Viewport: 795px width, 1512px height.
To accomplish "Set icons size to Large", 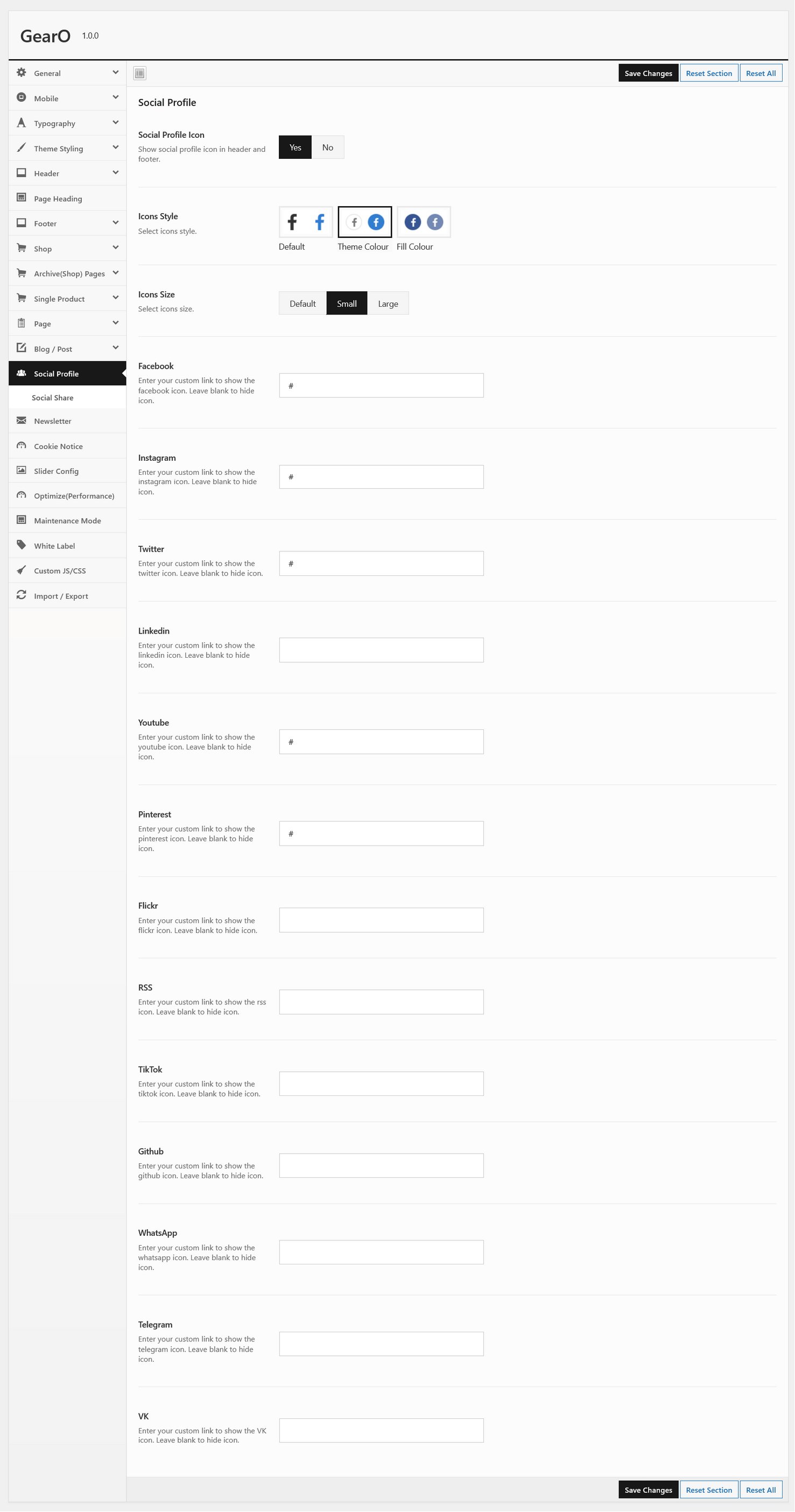I will point(388,304).
